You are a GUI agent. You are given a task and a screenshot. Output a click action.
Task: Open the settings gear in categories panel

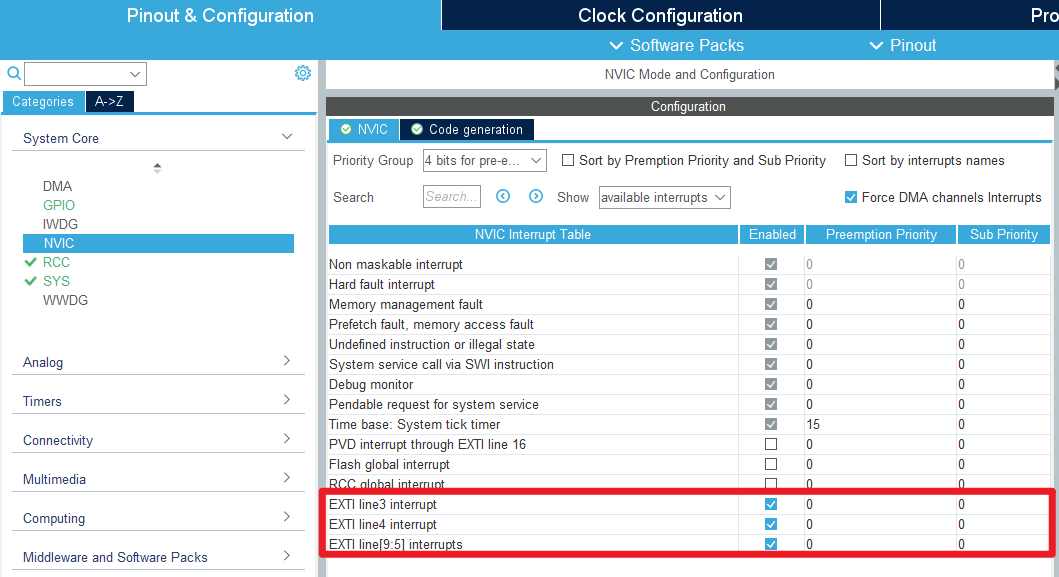click(303, 73)
